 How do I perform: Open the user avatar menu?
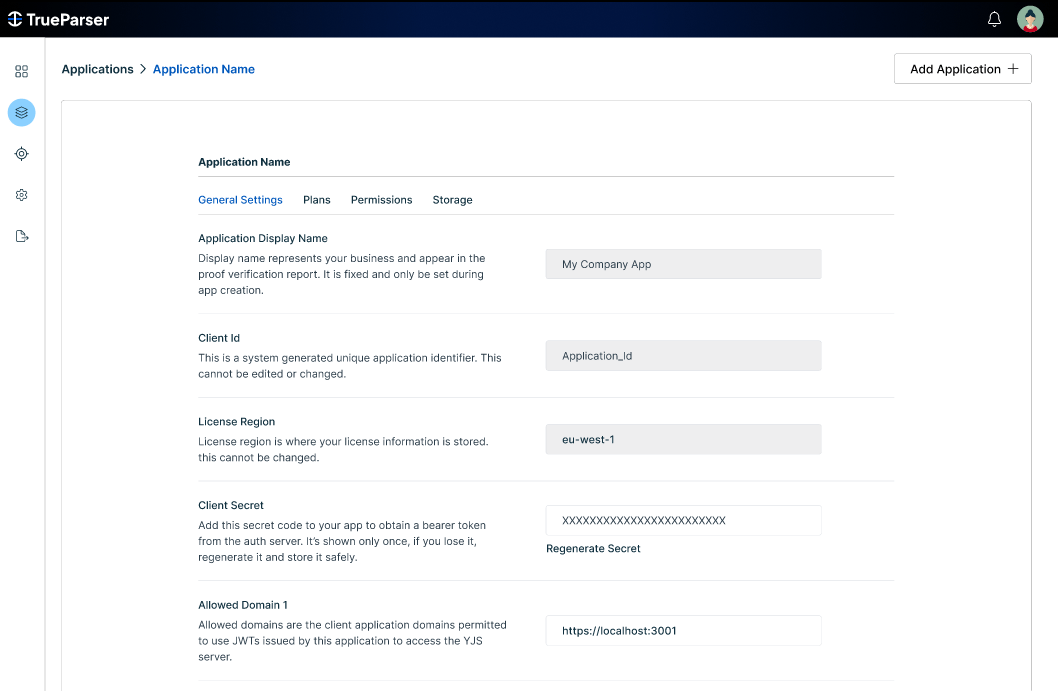tap(1030, 20)
